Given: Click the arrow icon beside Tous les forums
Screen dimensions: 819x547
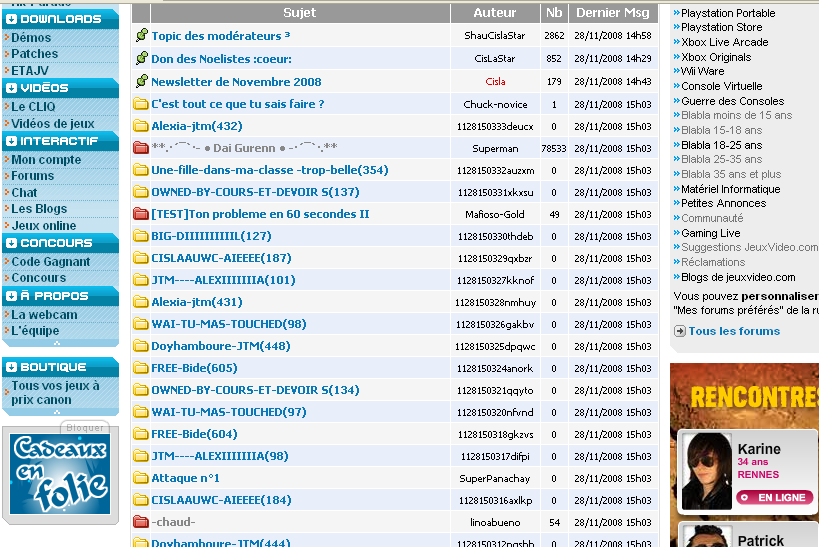Looking at the screenshot, I should point(680,331).
